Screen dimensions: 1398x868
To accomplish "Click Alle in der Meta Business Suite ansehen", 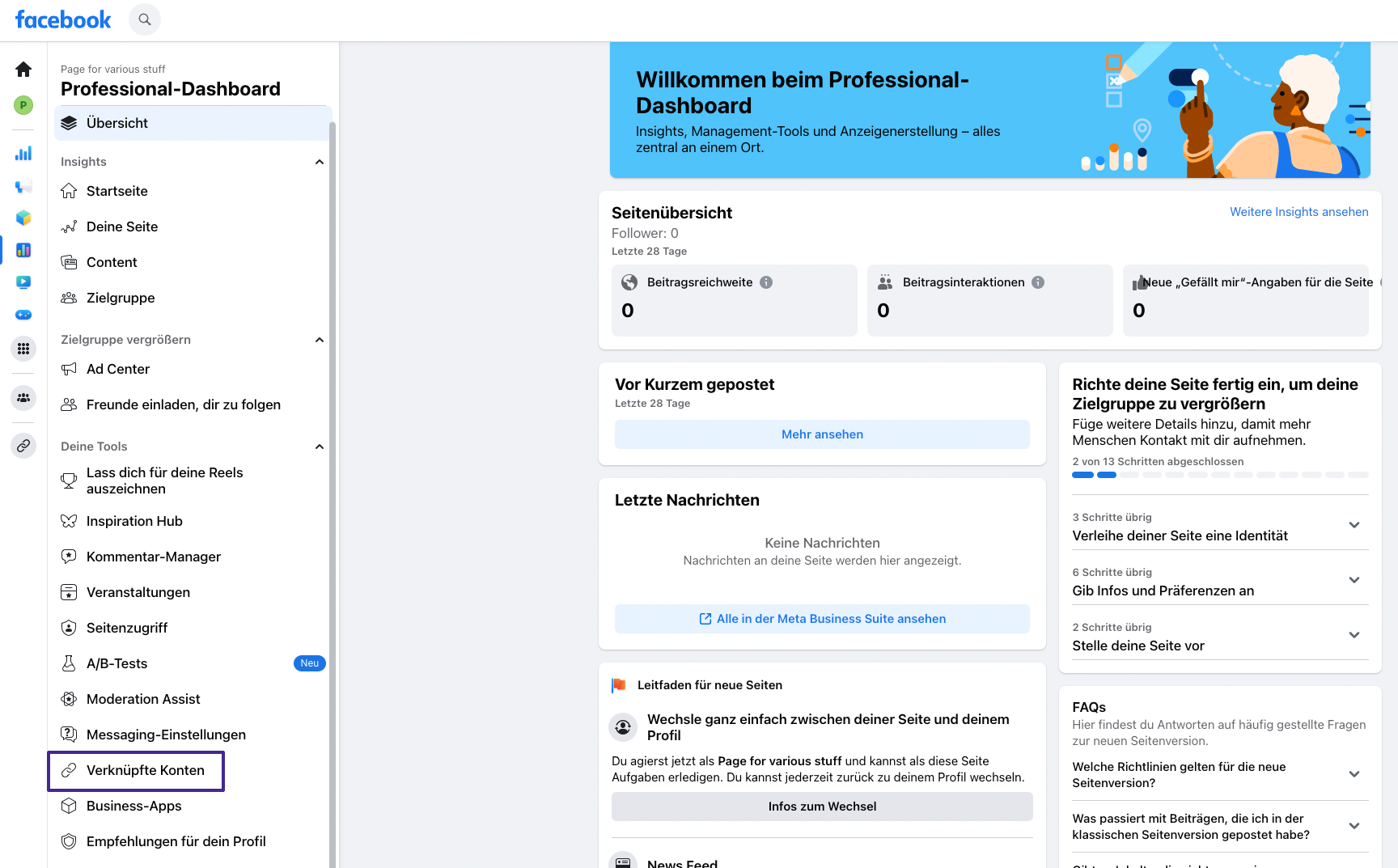I will coord(822,619).
